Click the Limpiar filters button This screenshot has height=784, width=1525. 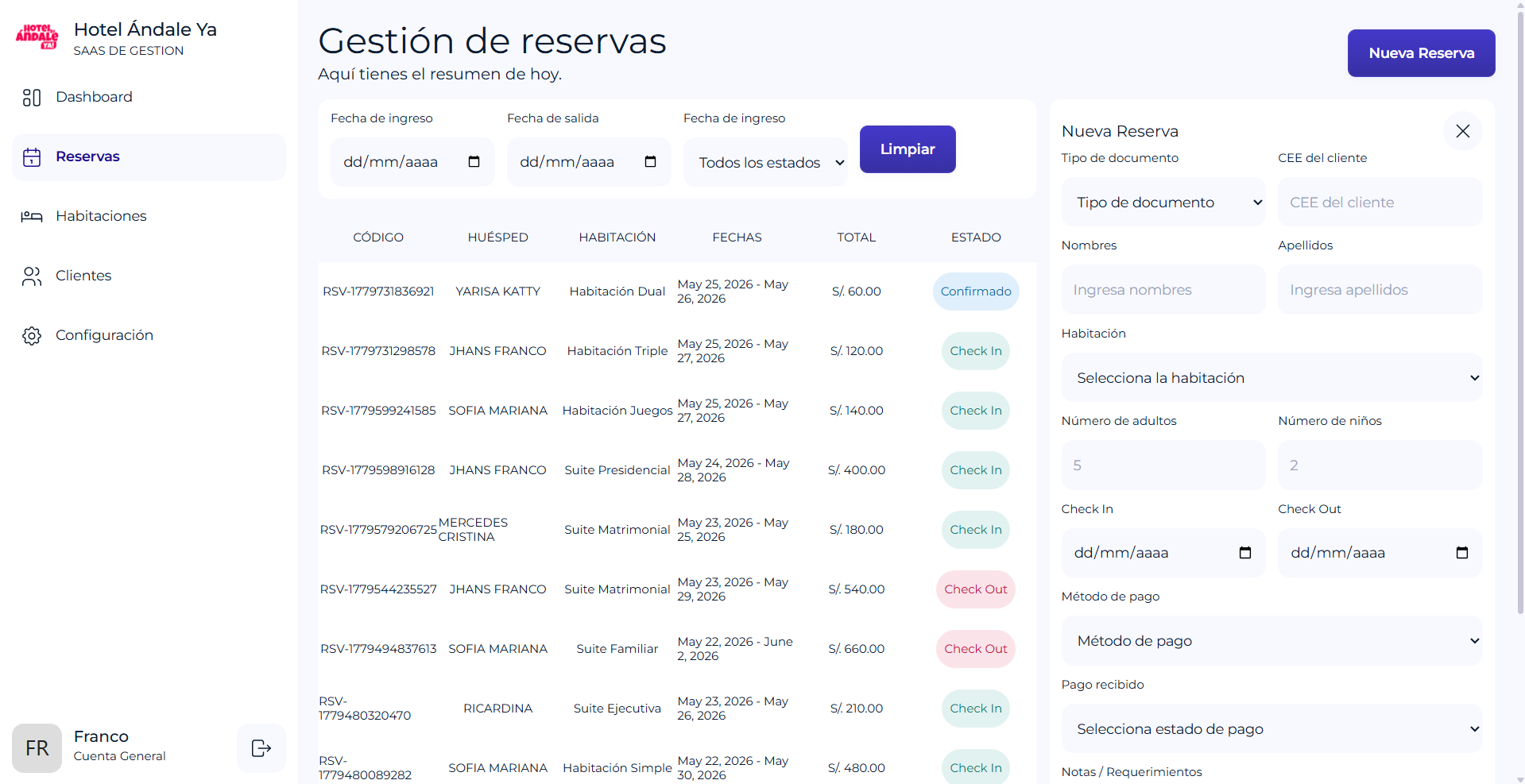click(908, 149)
